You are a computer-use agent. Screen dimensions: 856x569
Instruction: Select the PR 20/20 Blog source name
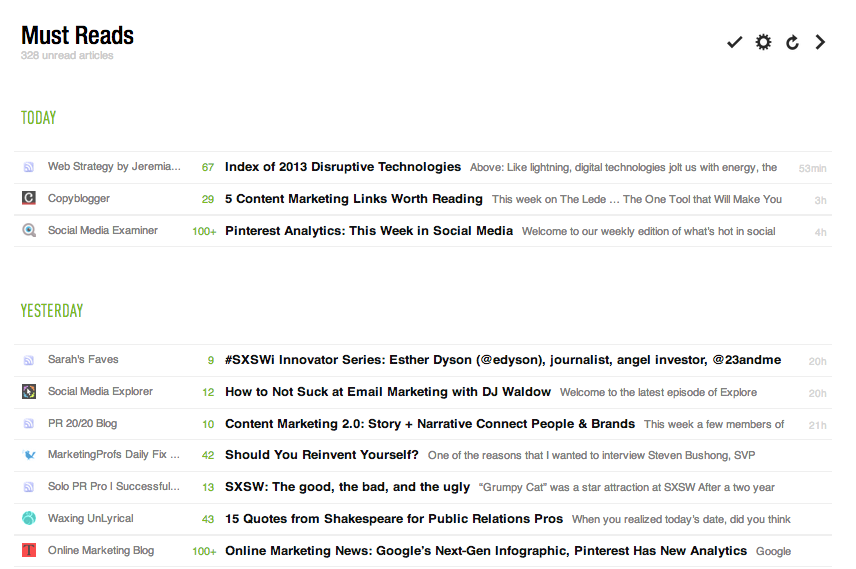pos(82,423)
